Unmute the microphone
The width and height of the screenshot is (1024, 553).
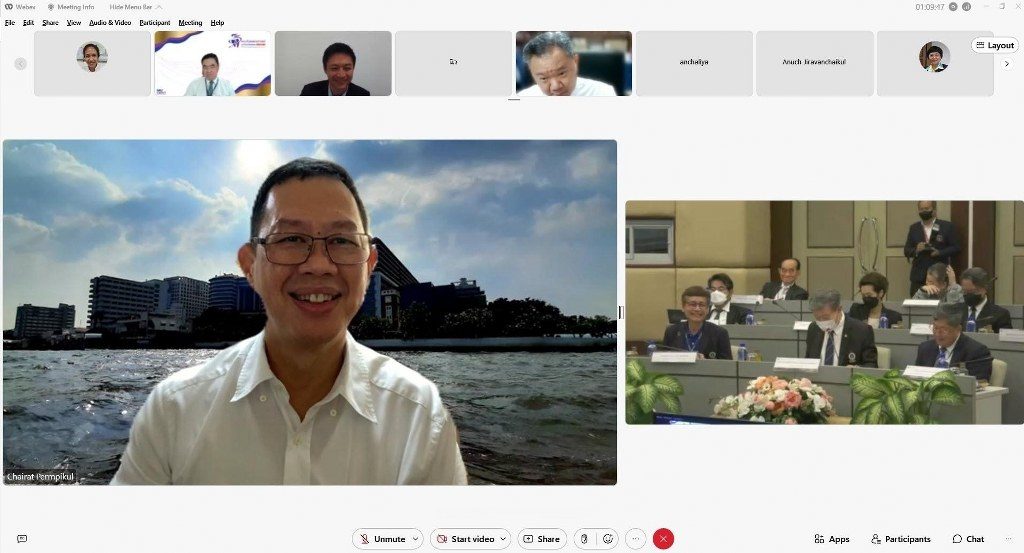(382, 539)
